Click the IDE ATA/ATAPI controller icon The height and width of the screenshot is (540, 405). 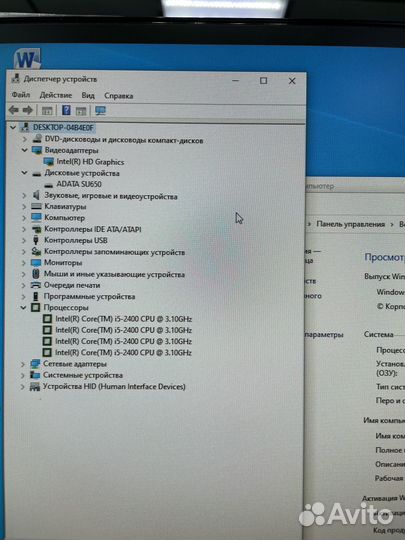(x=36, y=229)
